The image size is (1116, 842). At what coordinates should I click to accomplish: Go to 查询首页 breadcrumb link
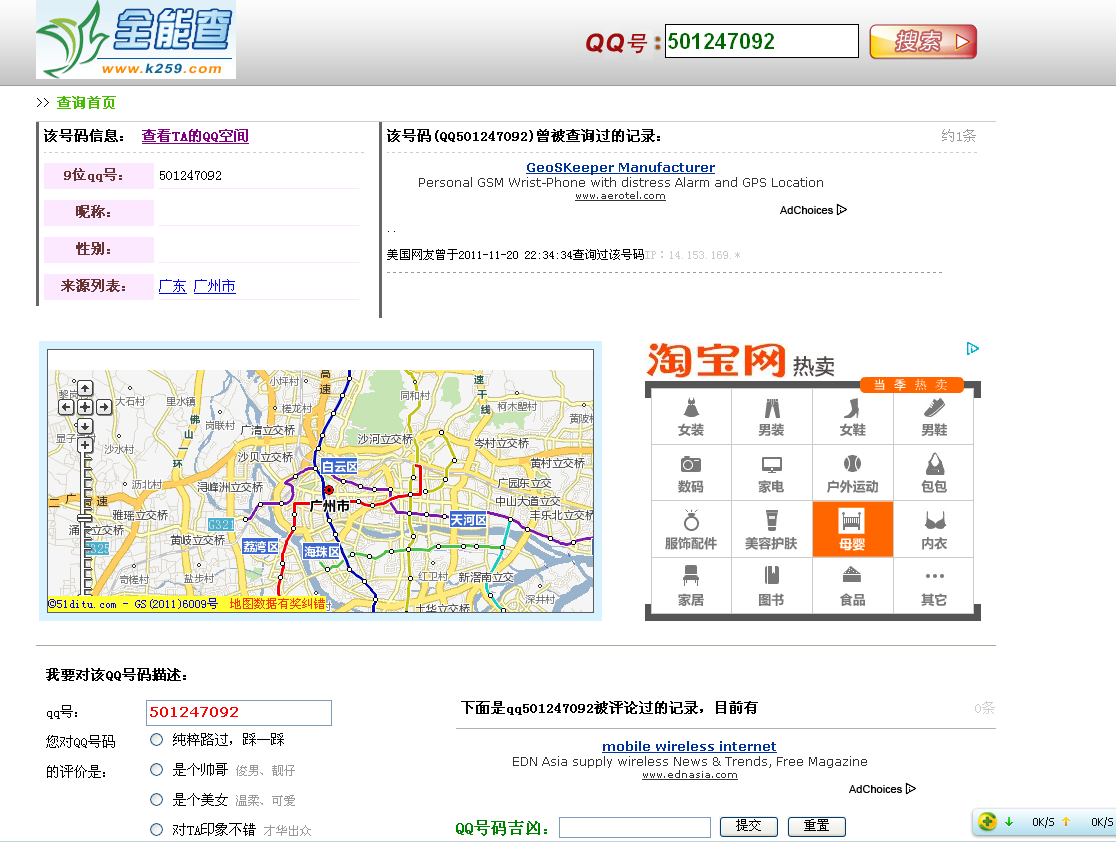coord(86,103)
